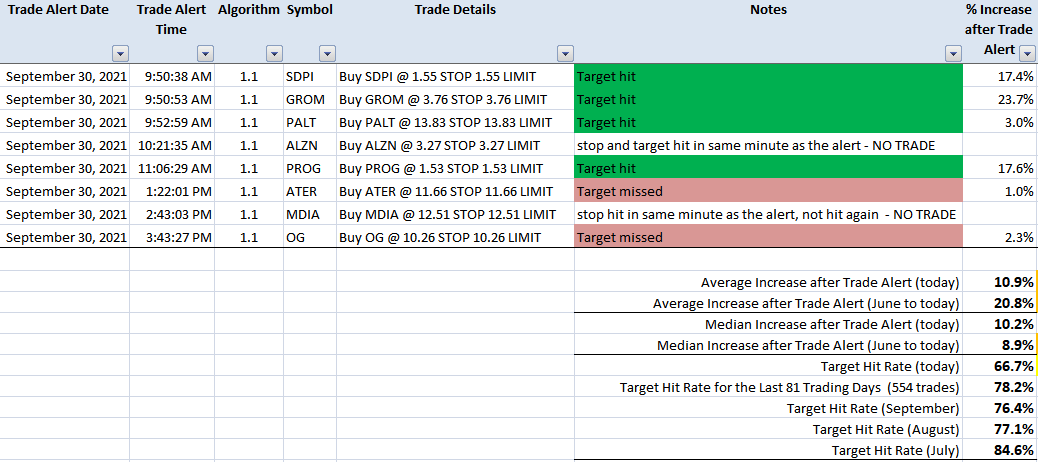
Task: Click the 'Notes' column header
Action: 769,10
